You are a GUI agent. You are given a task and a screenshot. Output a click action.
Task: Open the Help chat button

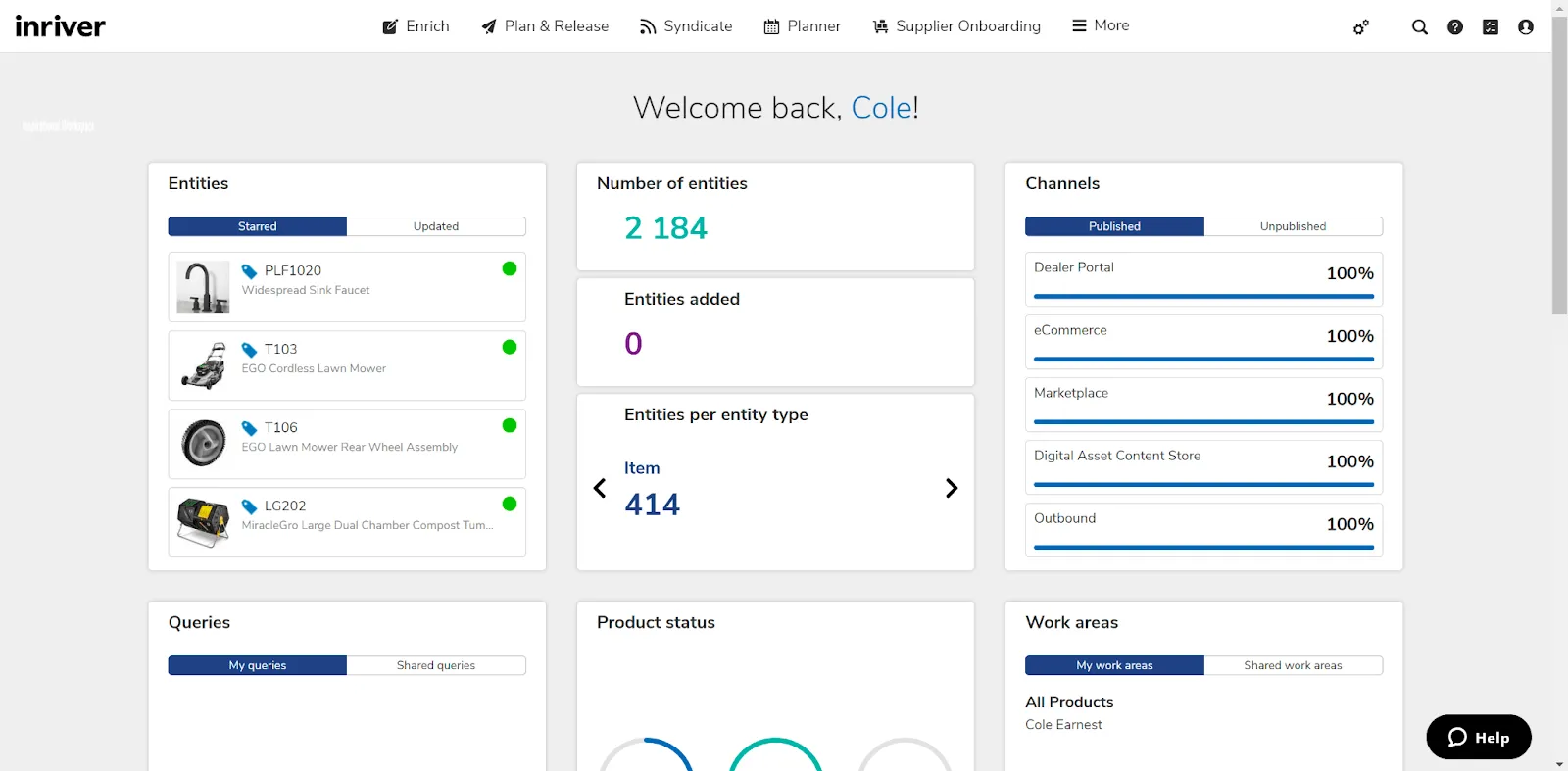tap(1479, 737)
